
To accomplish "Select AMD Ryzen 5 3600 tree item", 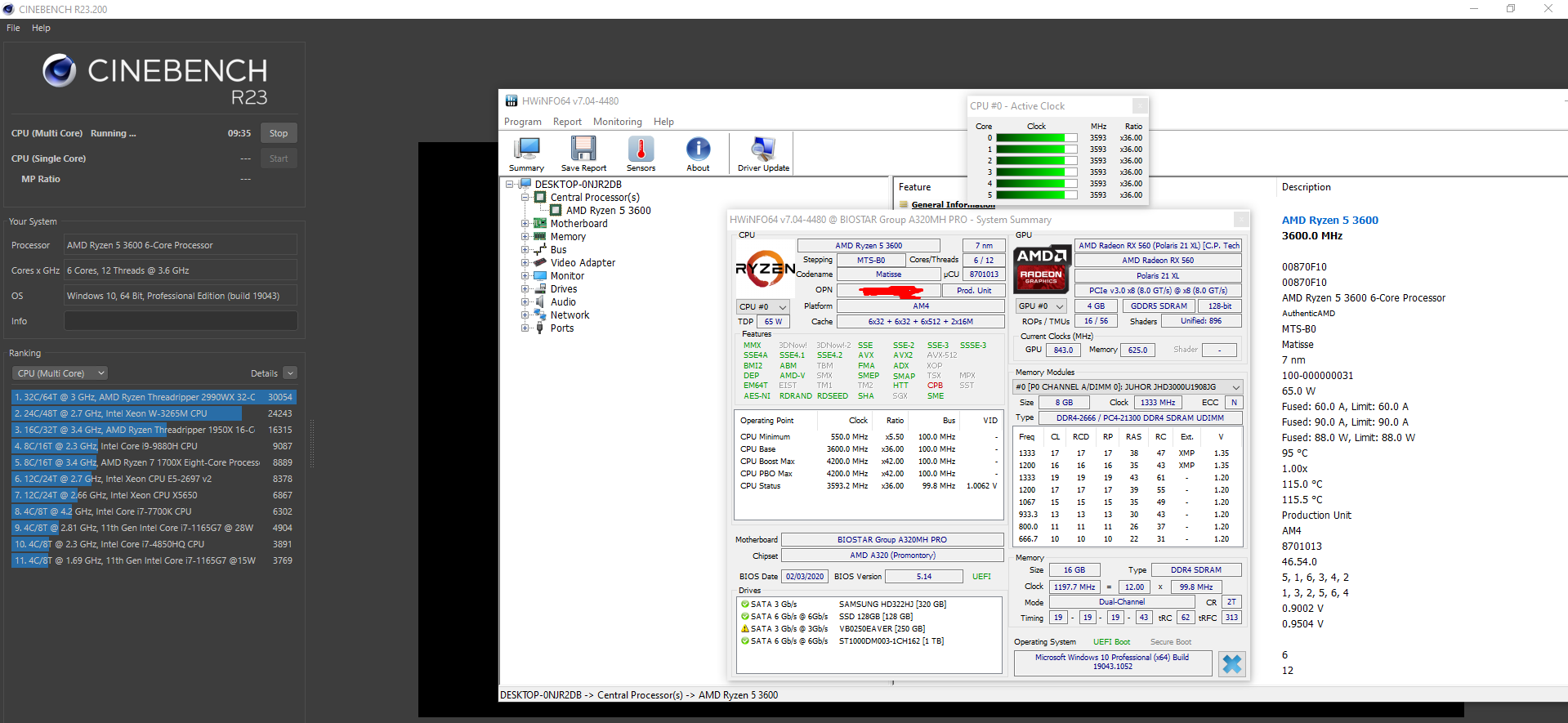I will click(x=608, y=210).
